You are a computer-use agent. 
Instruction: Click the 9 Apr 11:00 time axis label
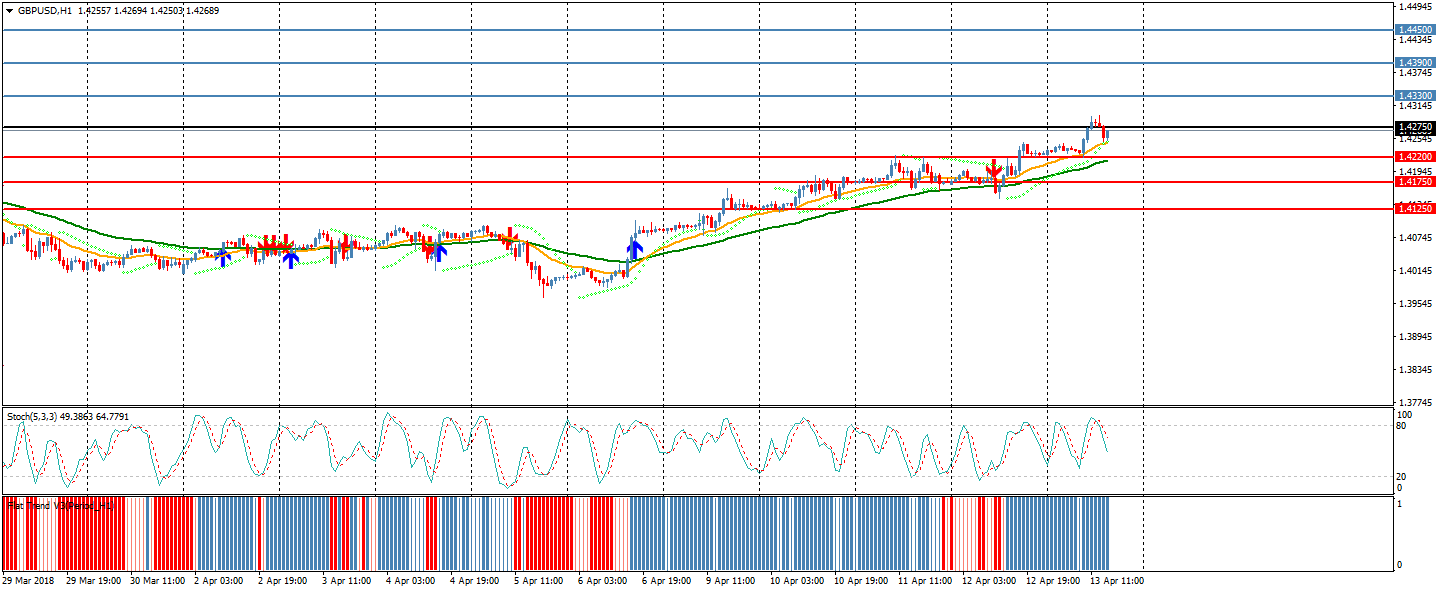click(732, 580)
